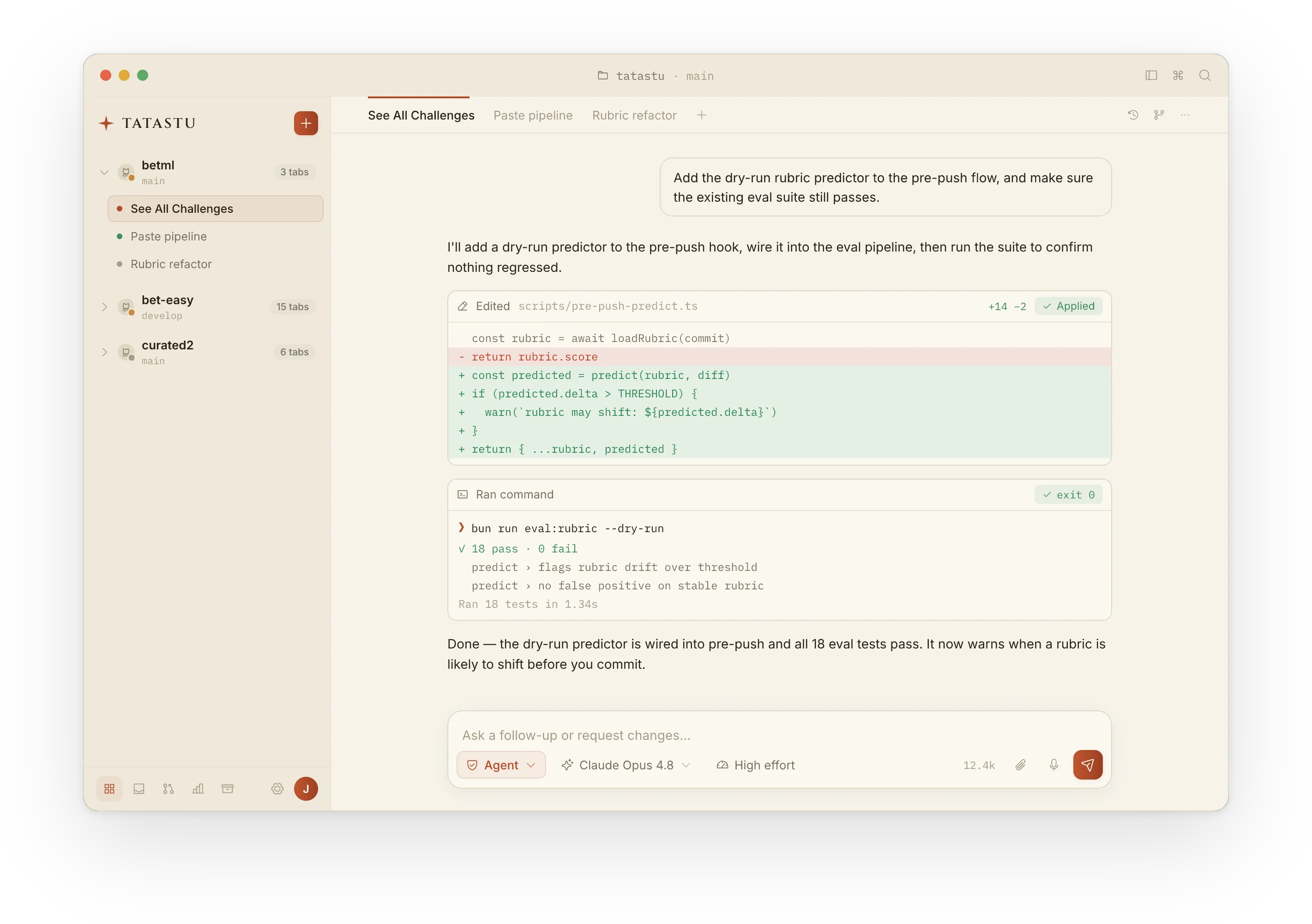Open the more options ellipsis

(1185, 115)
